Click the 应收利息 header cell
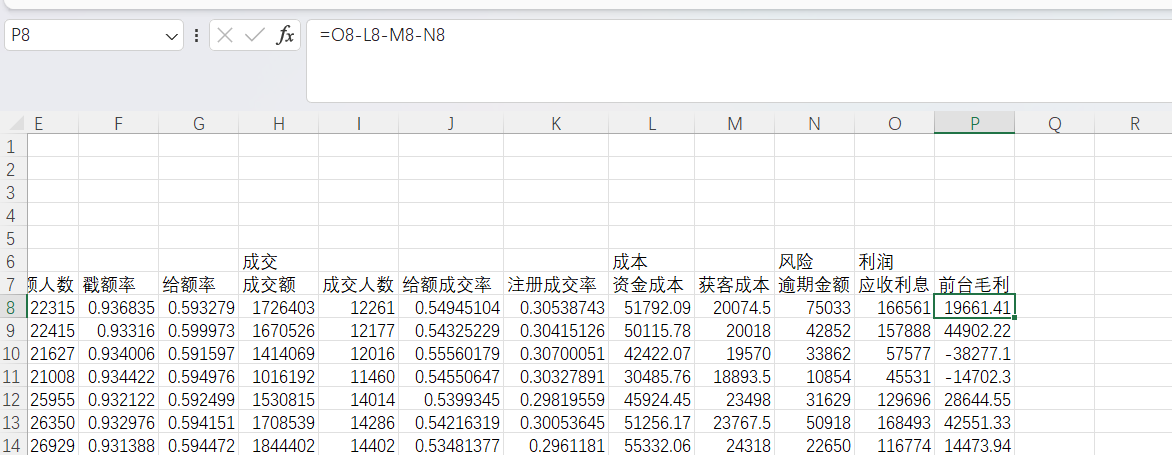Image resolution: width=1172 pixels, height=455 pixels. (x=894, y=285)
